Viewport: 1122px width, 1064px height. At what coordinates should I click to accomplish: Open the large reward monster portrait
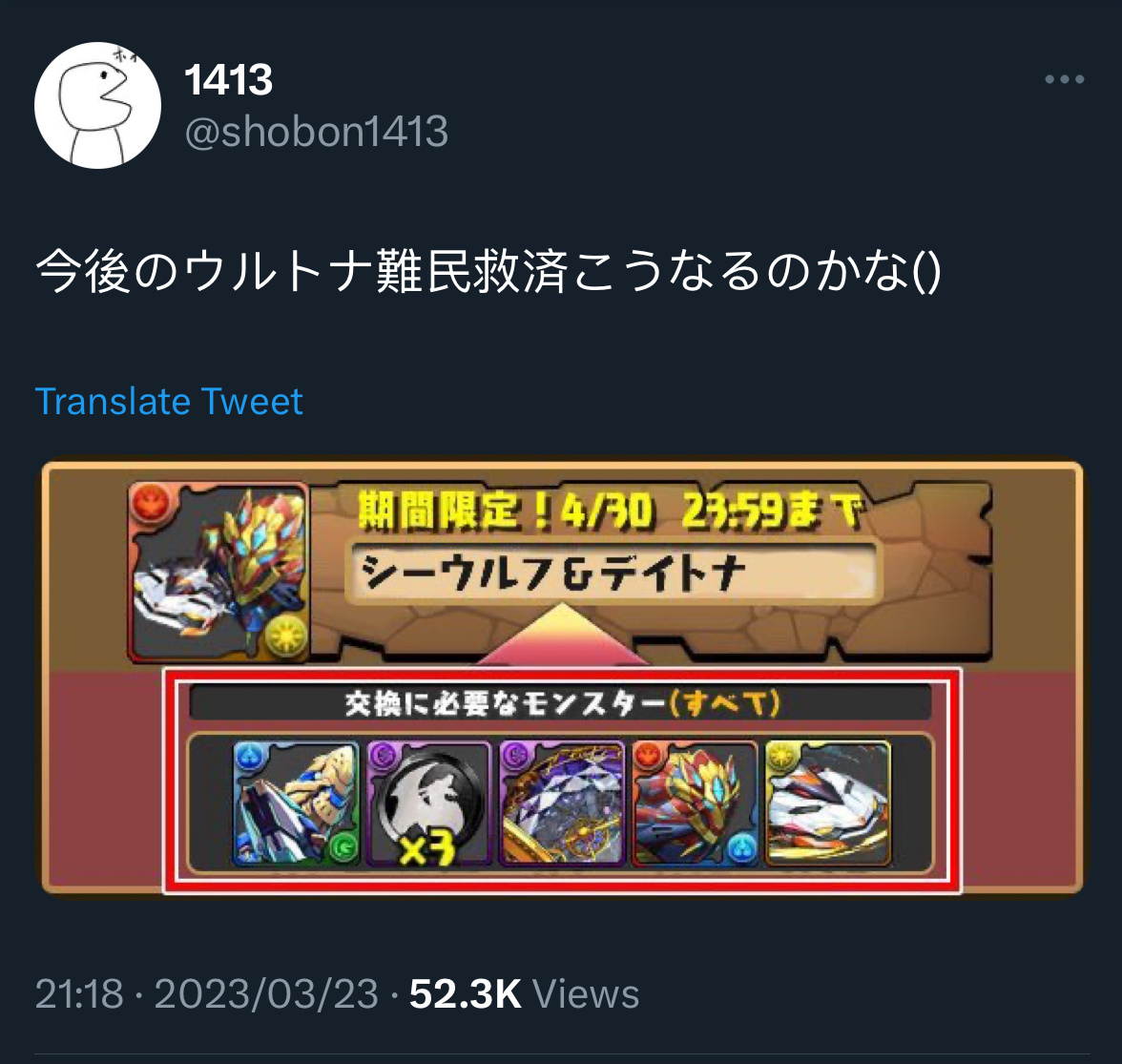(218, 572)
